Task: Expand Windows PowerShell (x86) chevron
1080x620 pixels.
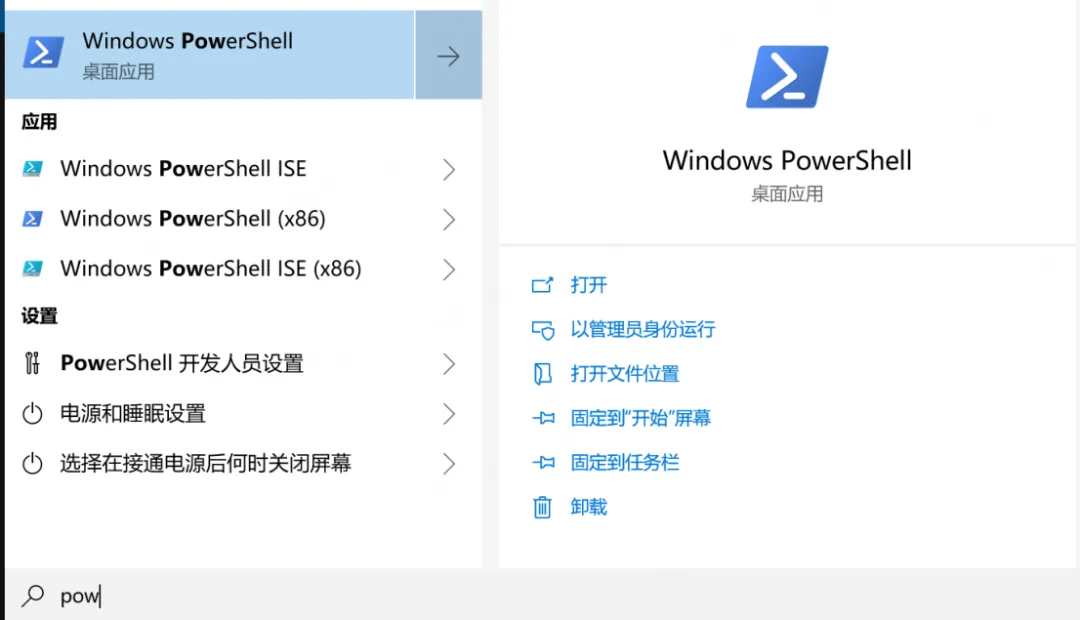Action: coord(449,219)
